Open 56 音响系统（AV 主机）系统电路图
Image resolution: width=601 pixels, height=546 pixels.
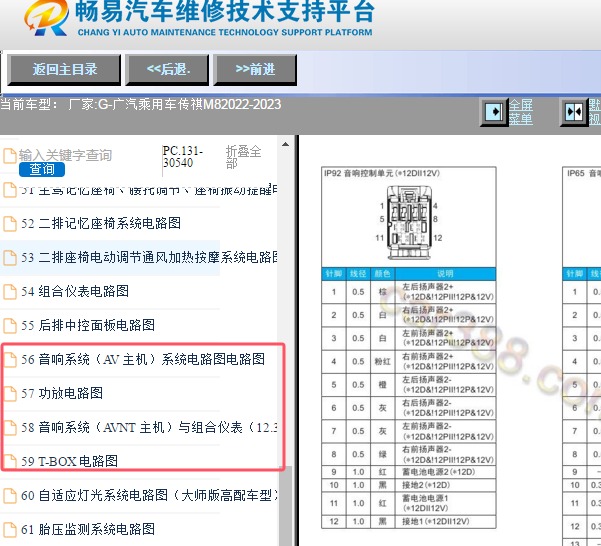click(x=143, y=359)
